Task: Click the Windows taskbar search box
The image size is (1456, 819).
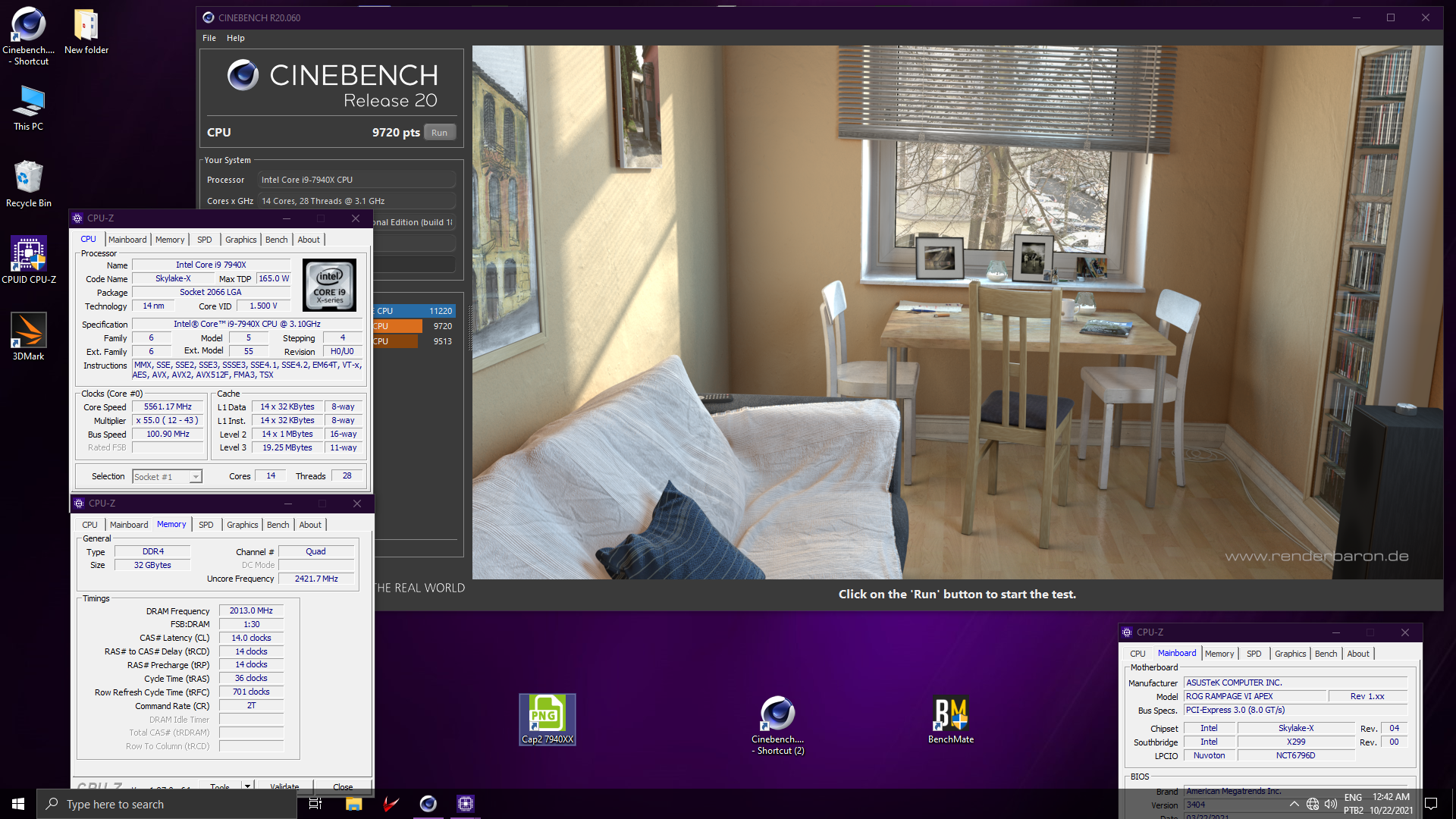Action: (x=167, y=804)
